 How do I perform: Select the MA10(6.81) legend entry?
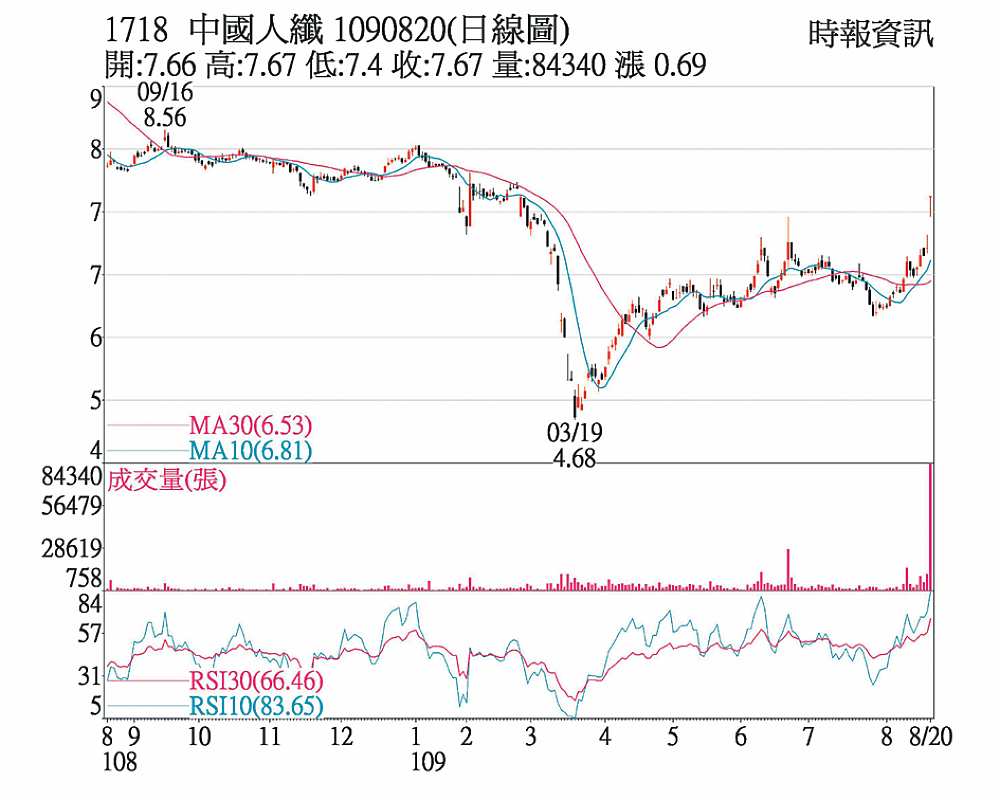(250, 451)
